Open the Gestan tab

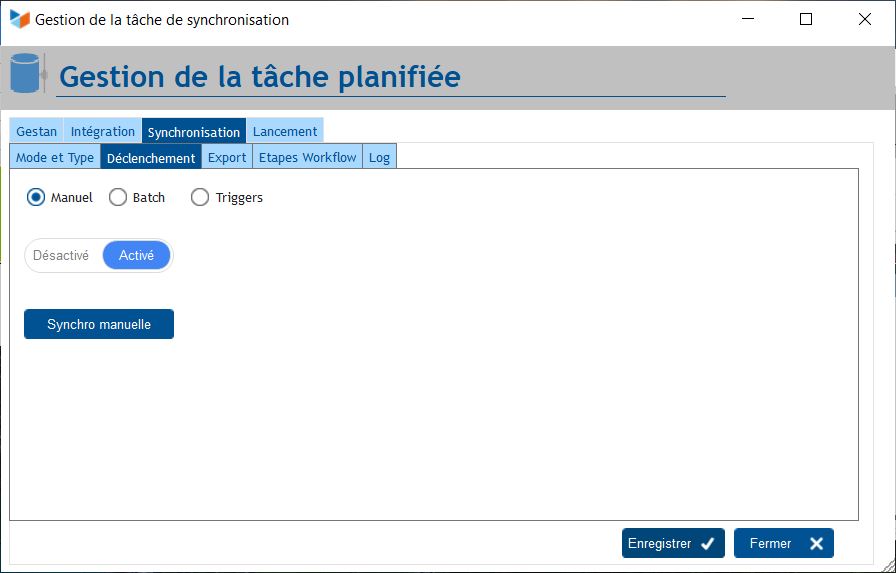click(37, 131)
